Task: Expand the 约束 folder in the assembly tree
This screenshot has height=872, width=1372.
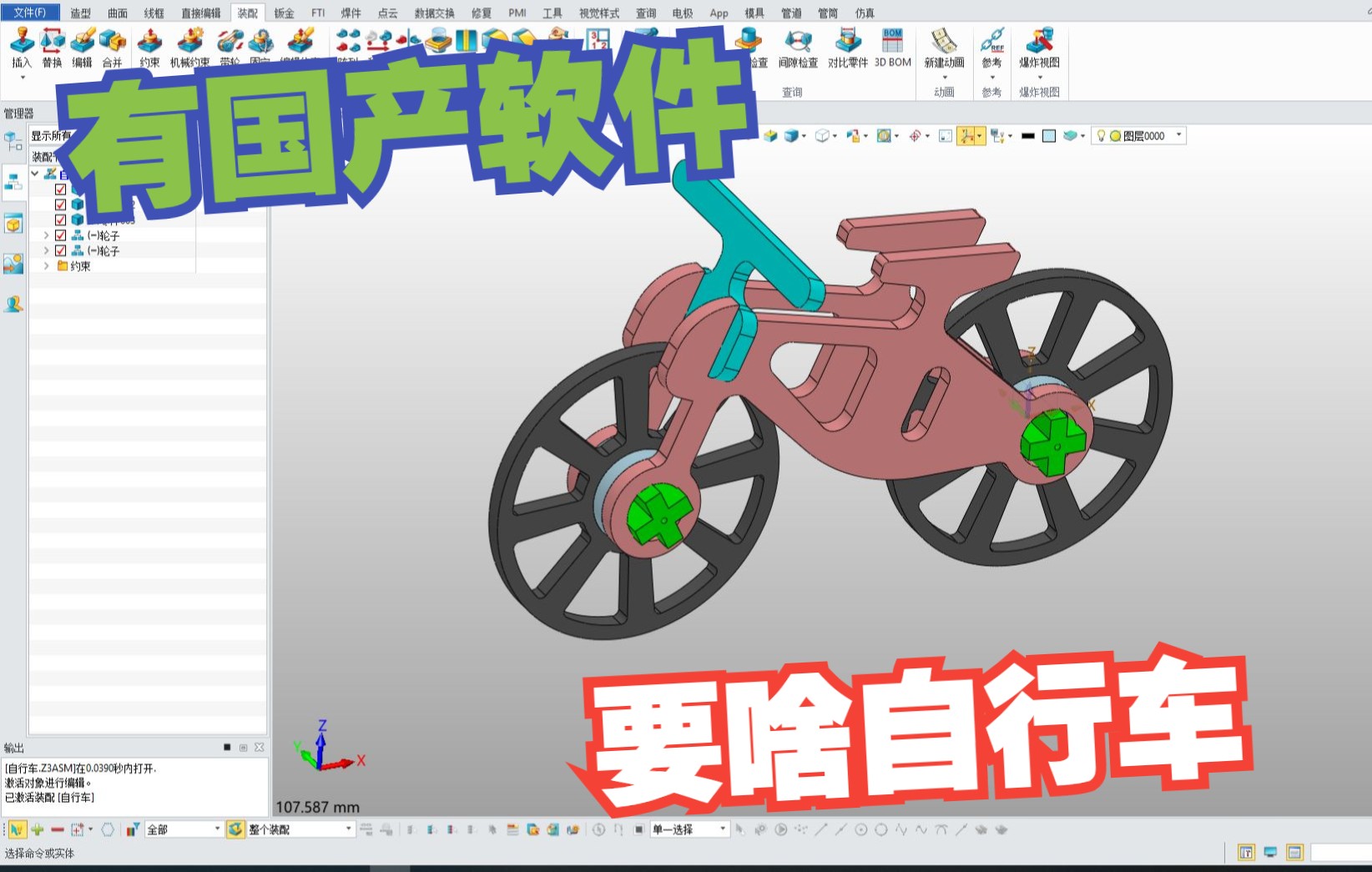Action: point(47,265)
